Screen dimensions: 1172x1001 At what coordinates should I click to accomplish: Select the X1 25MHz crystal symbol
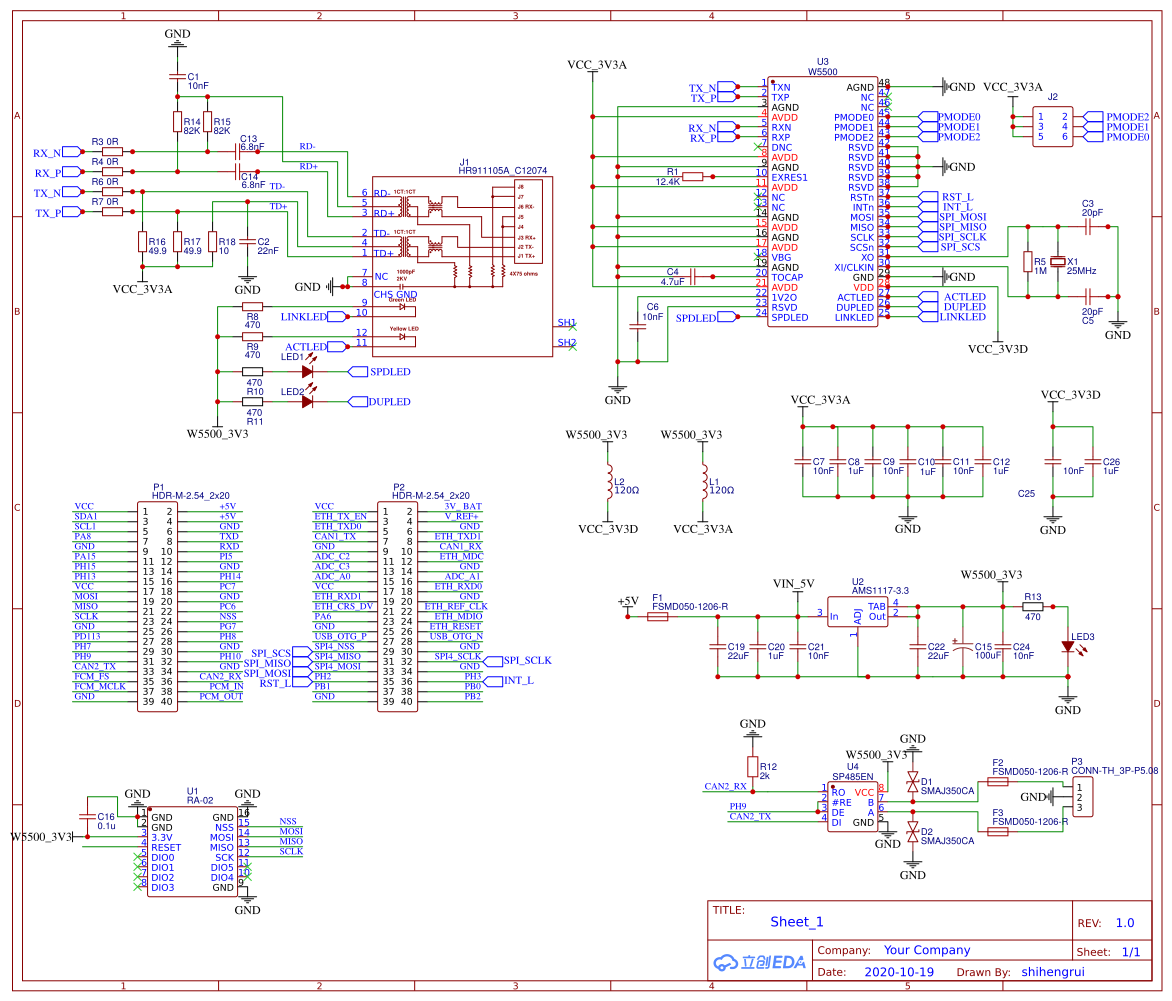coord(1058,262)
